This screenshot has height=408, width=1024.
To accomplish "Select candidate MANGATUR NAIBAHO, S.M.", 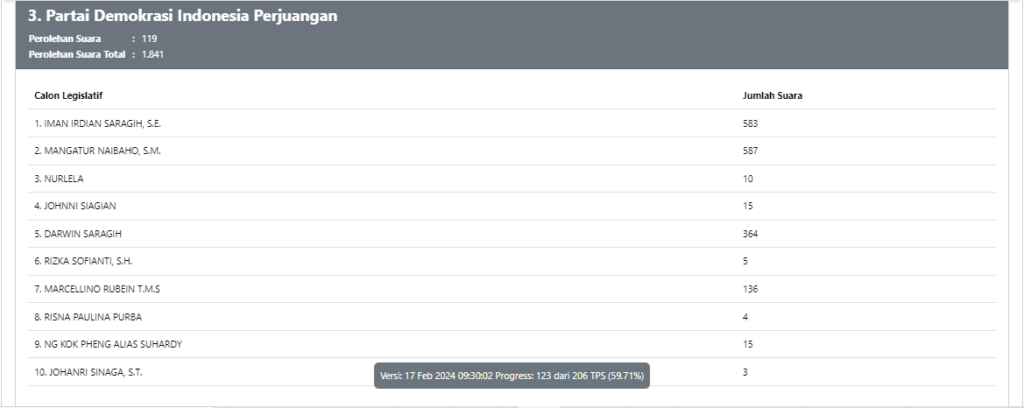I will (x=512, y=151).
